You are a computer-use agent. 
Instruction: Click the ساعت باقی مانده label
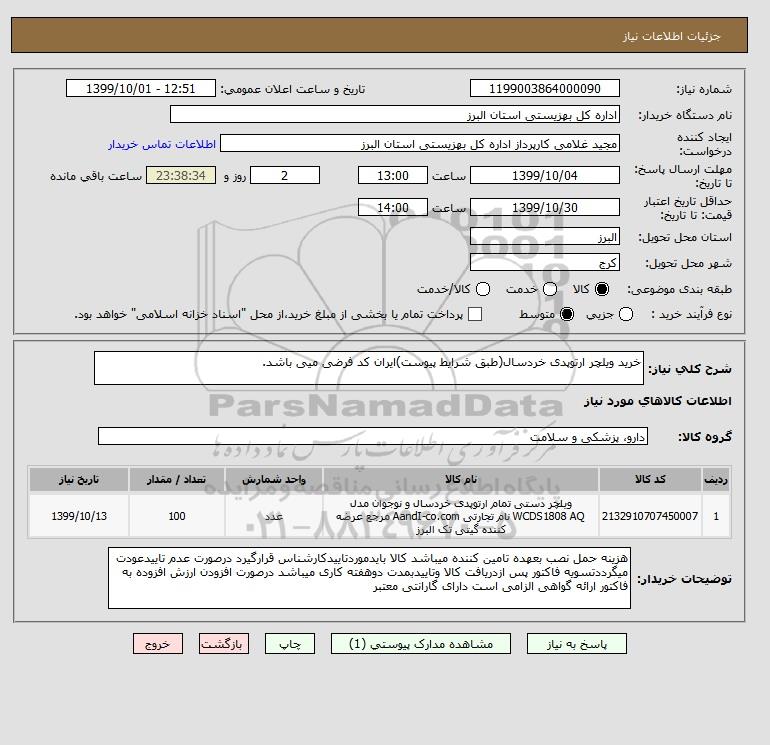click(x=96, y=176)
